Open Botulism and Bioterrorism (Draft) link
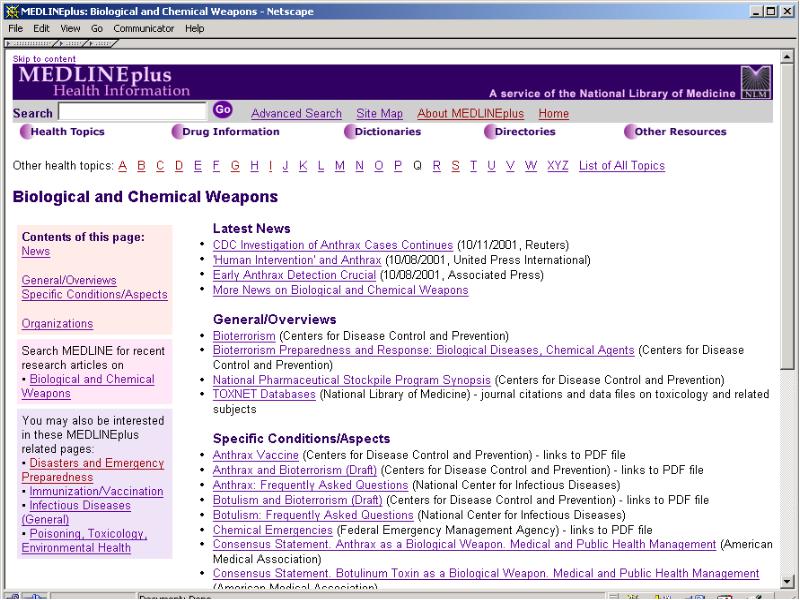 pyautogui.click(x=297, y=500)
